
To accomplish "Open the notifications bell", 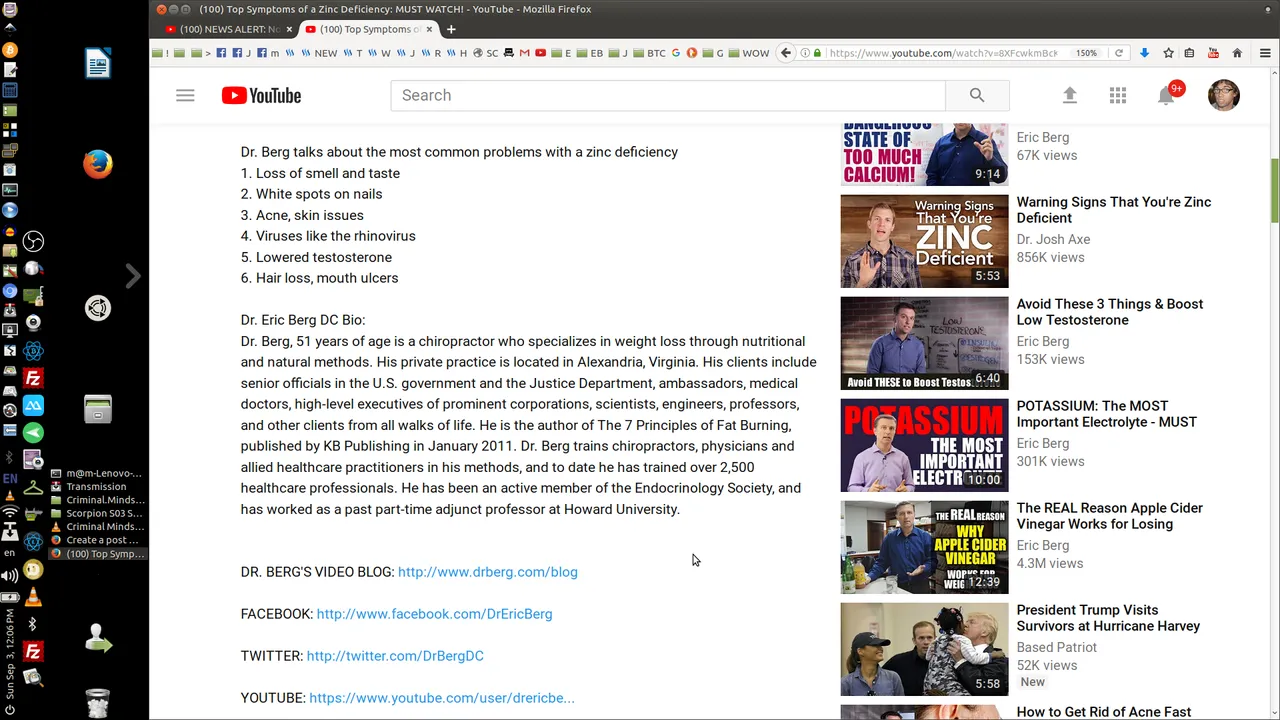I will point(1167,95).
